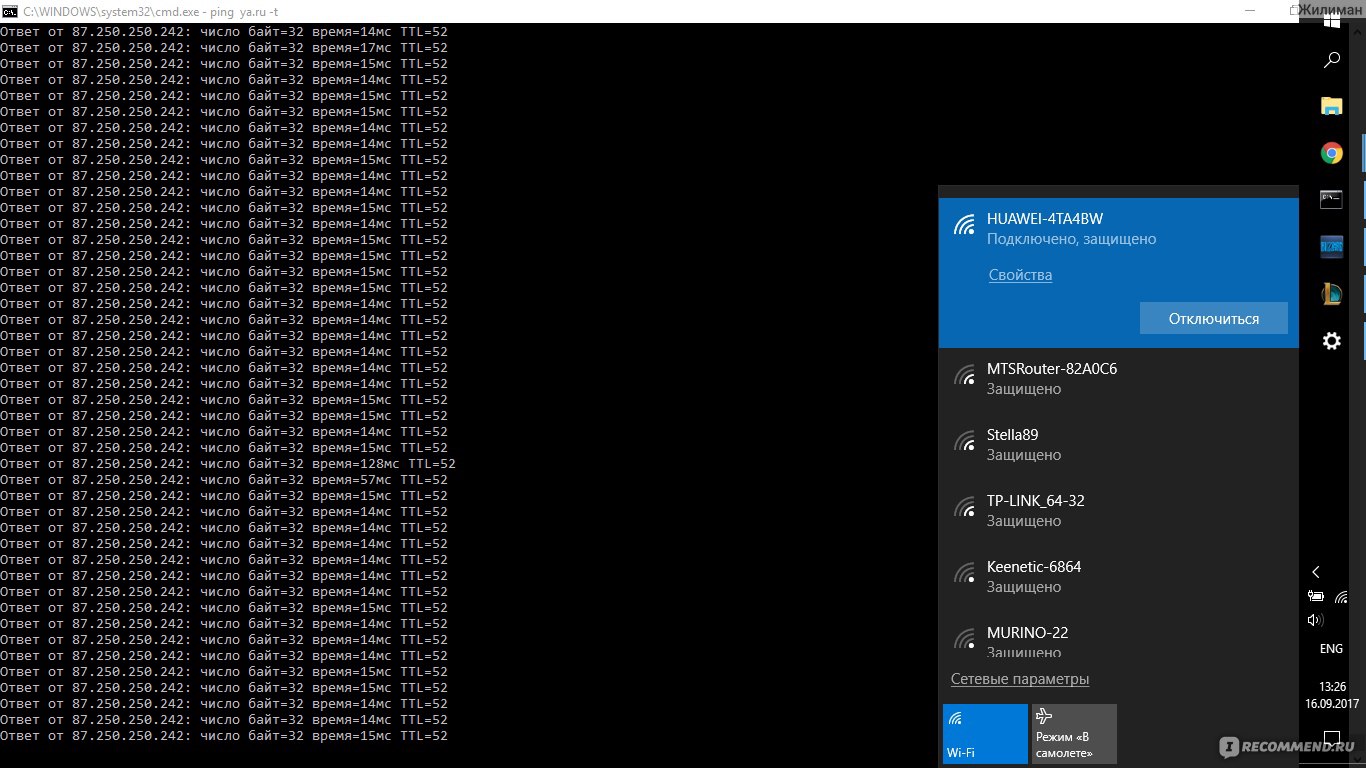Select the MTSRouter-82A0C6 network
The height and width of the screenshot is (768, 1366).
1119,378
